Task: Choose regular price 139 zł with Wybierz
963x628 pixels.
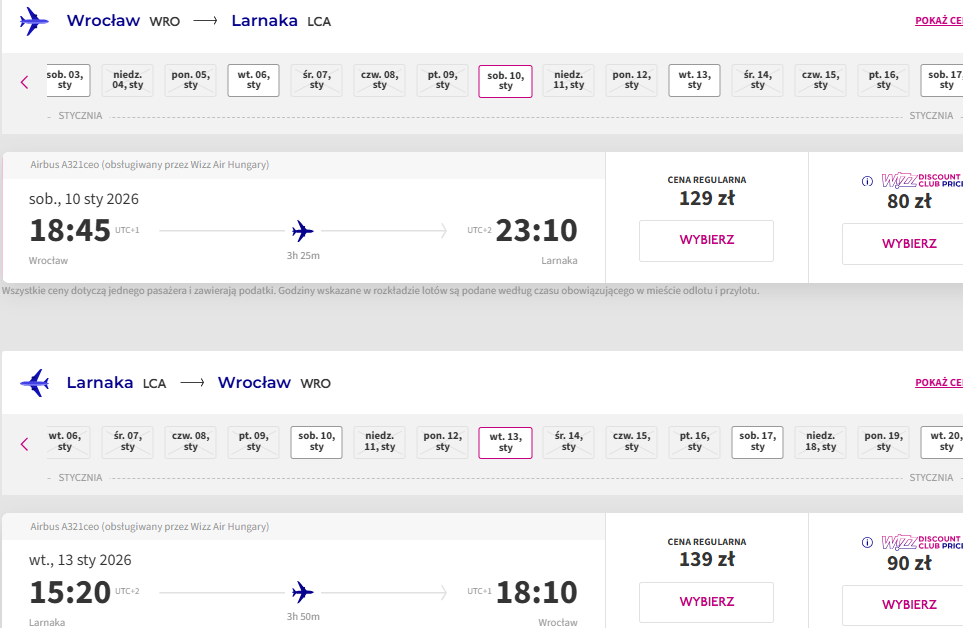Action: [706, 602]
